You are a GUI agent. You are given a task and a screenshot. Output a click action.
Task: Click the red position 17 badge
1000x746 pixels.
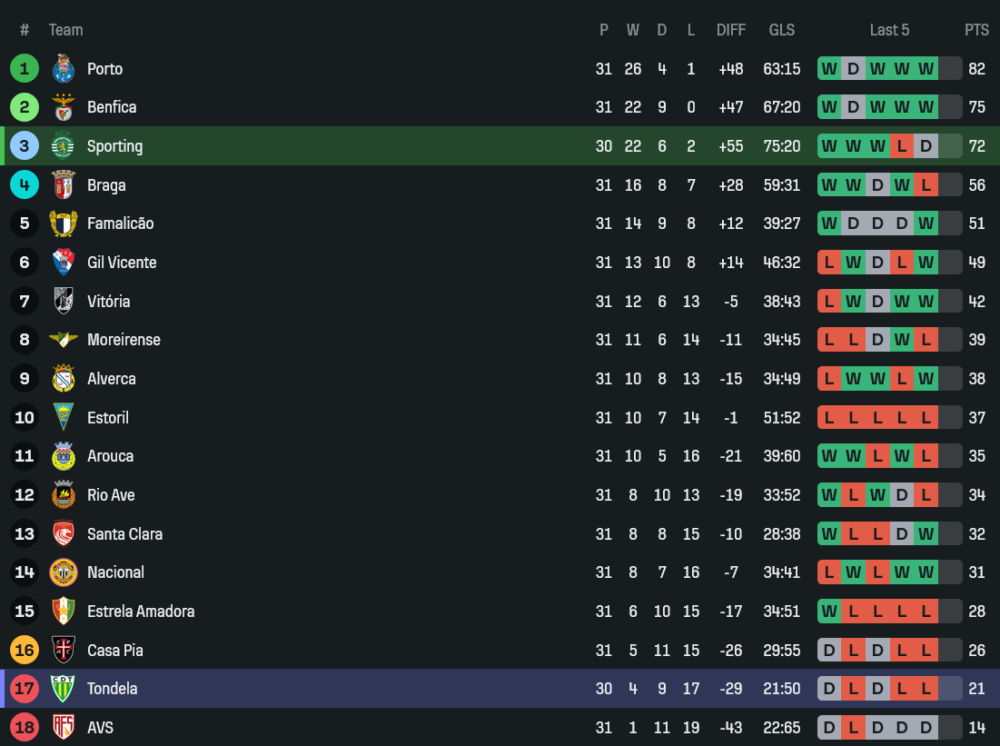point(25,689)
